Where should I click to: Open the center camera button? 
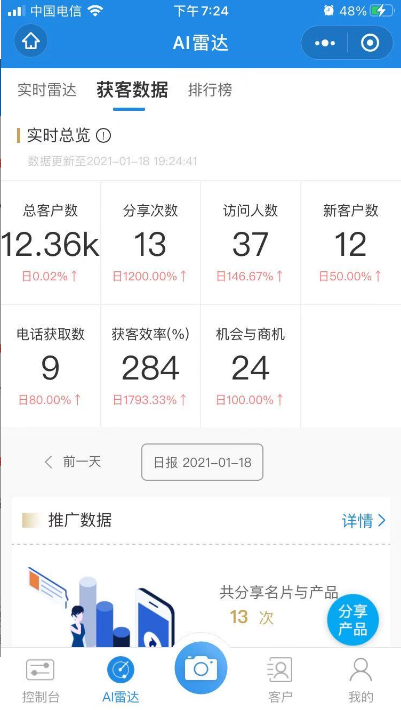click(x=200, y=668)
